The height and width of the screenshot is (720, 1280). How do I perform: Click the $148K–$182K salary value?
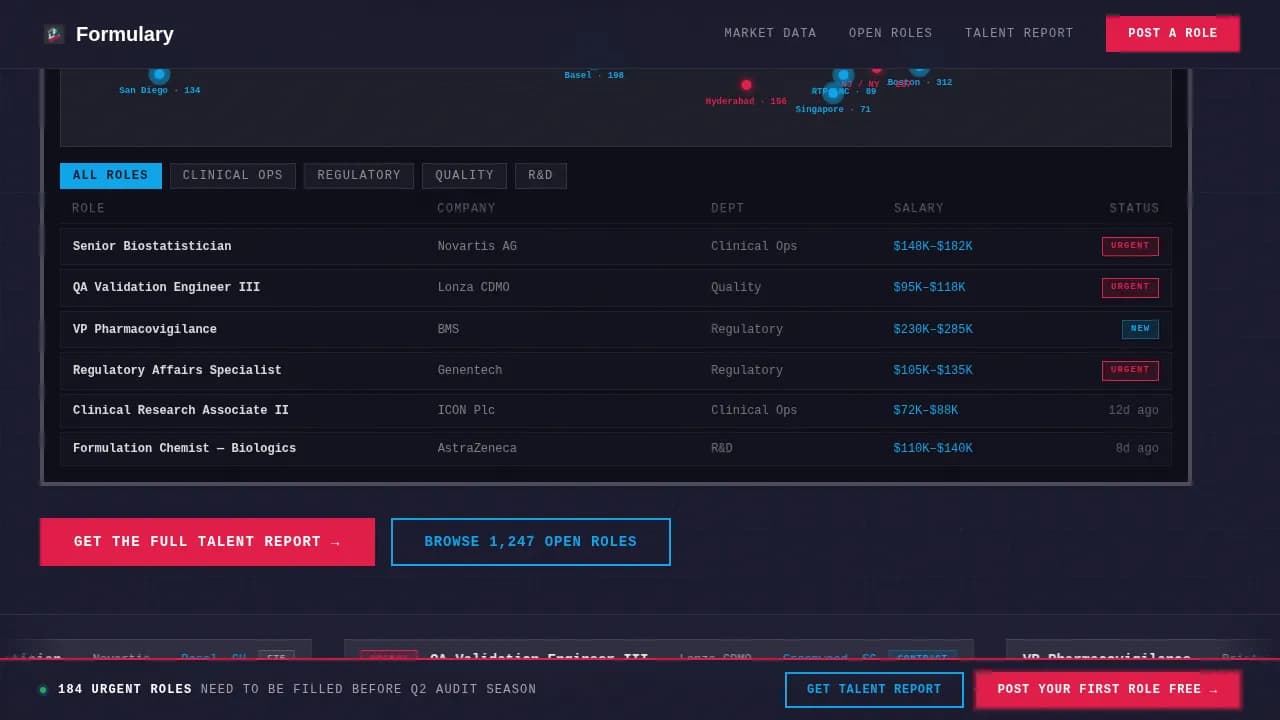click(x=933, y=246)
